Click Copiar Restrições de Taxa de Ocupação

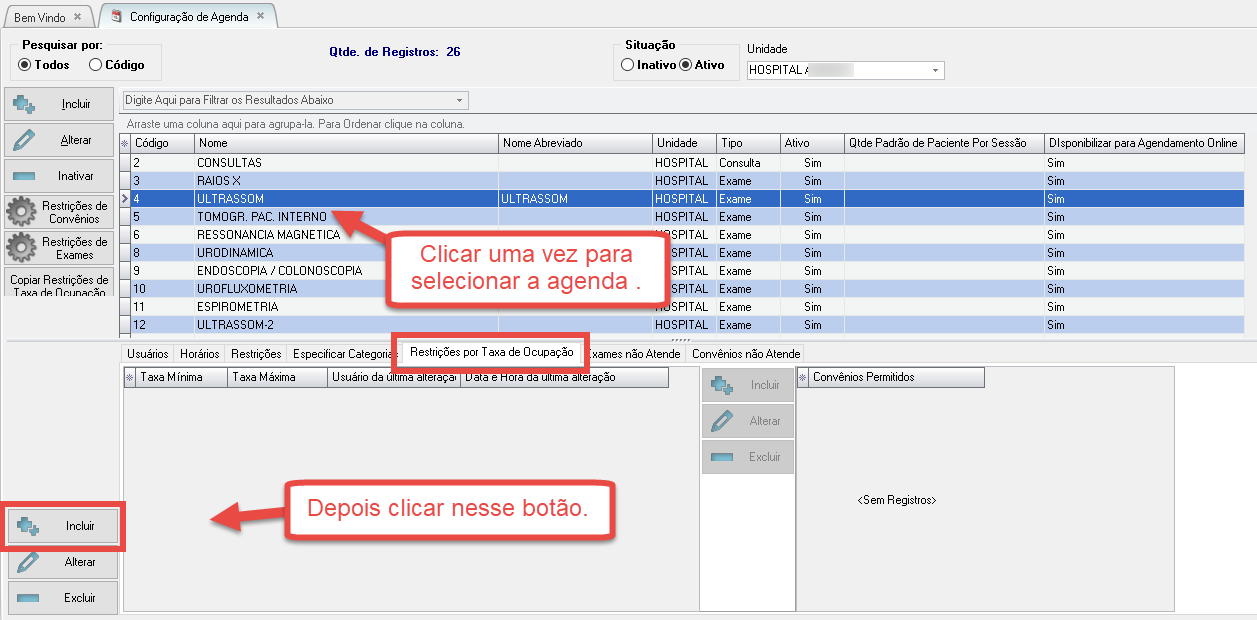[x=59, y=285]
